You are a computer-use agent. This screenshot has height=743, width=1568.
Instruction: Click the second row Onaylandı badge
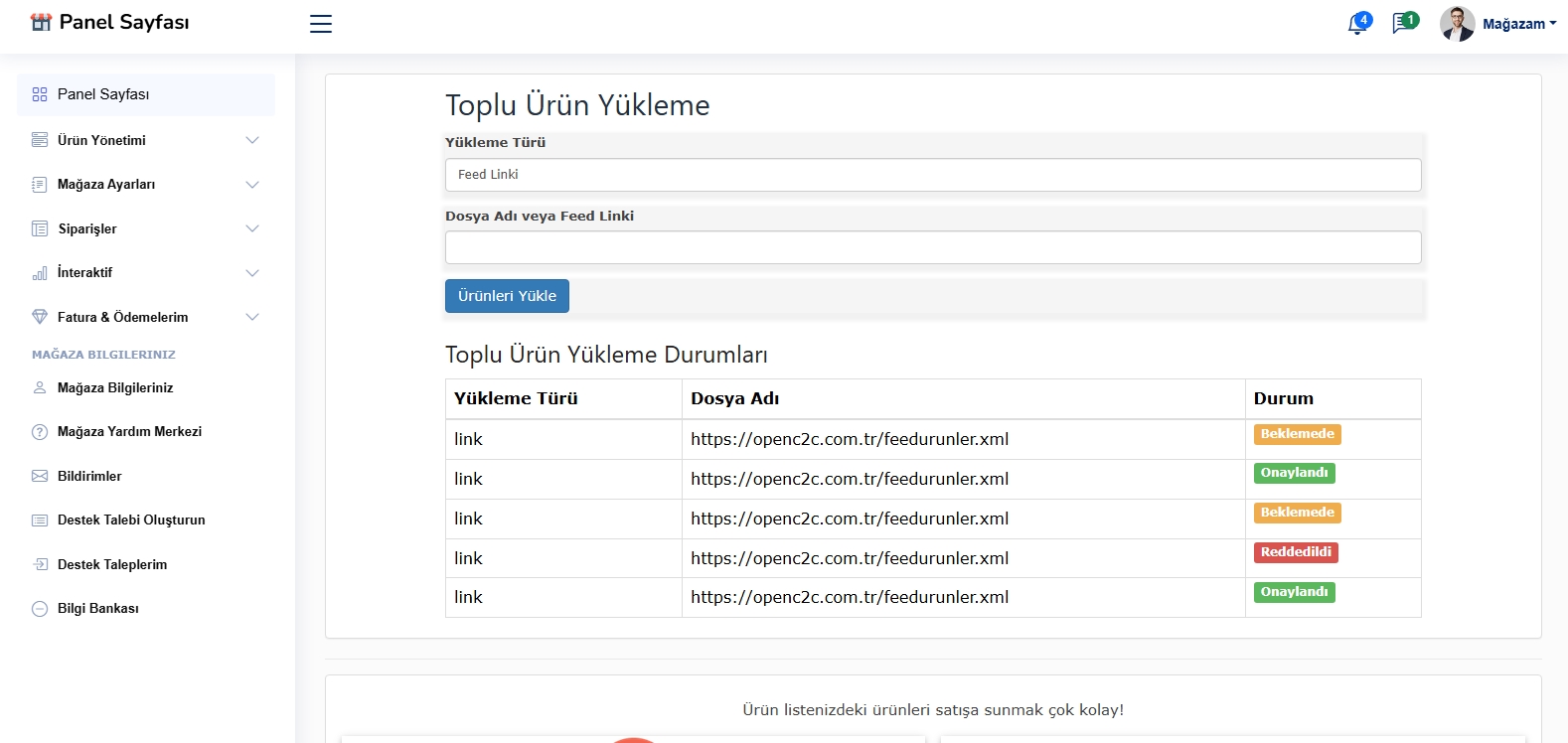point(1295,473)
